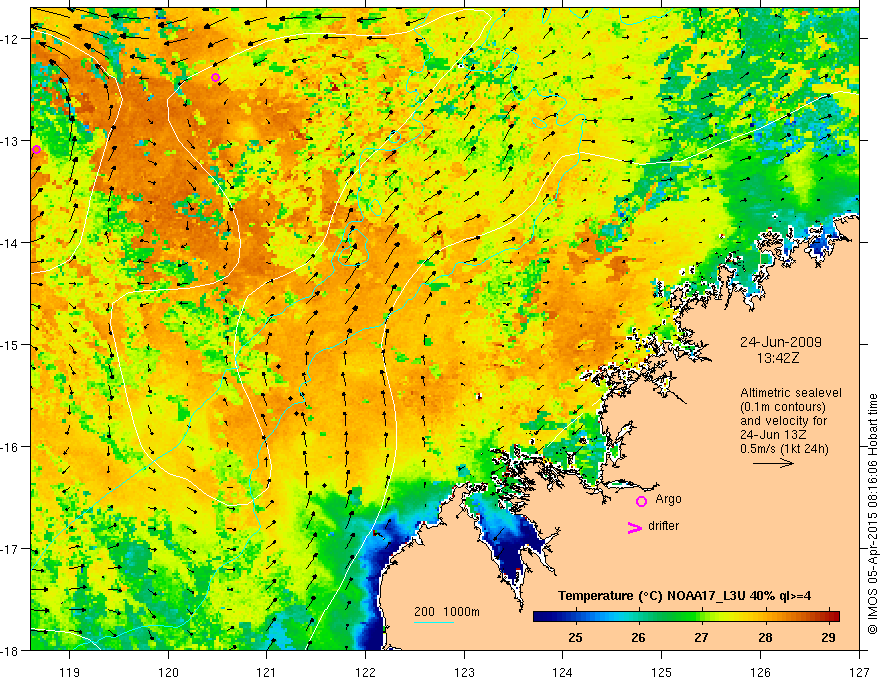Click the "(0.1m contours)" text

pos(783,407)
